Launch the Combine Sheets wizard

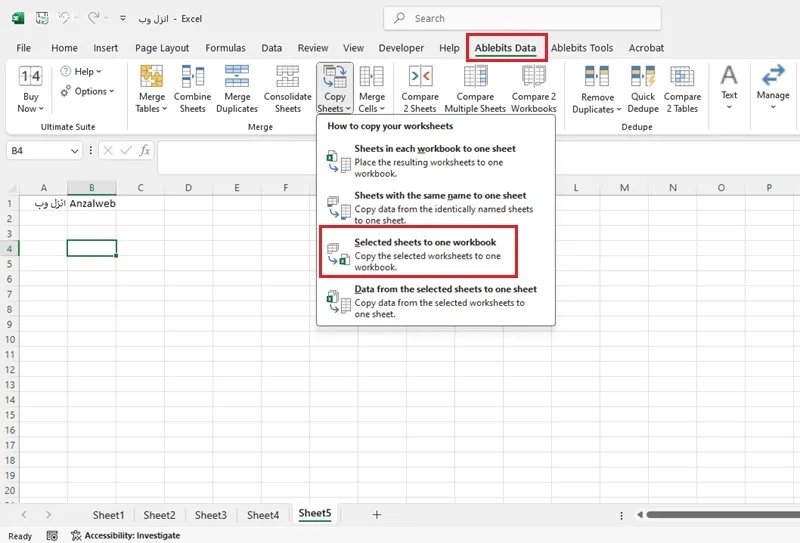click(192, 89)
